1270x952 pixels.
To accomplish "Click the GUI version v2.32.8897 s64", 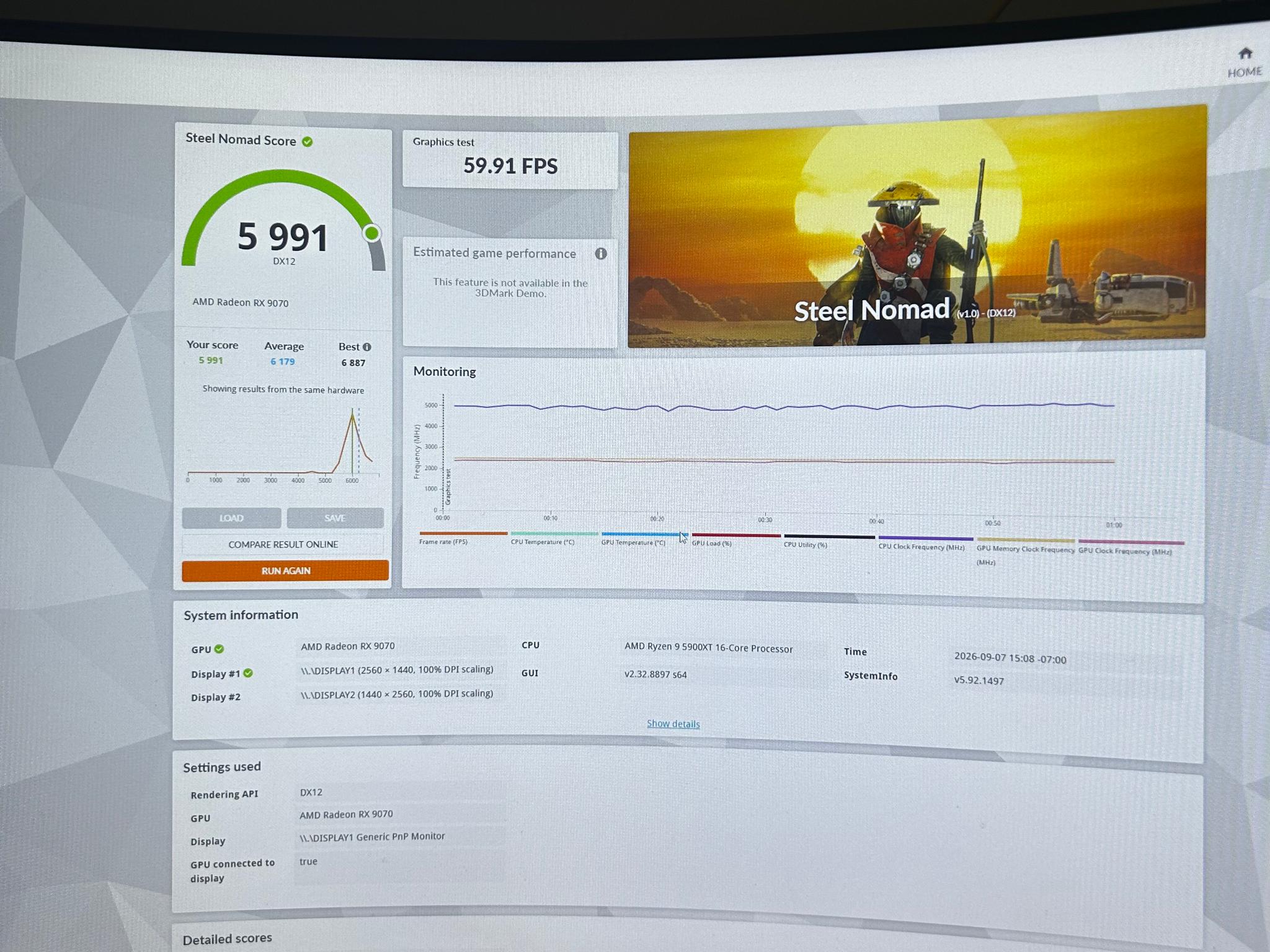I will tap(655, 674).
